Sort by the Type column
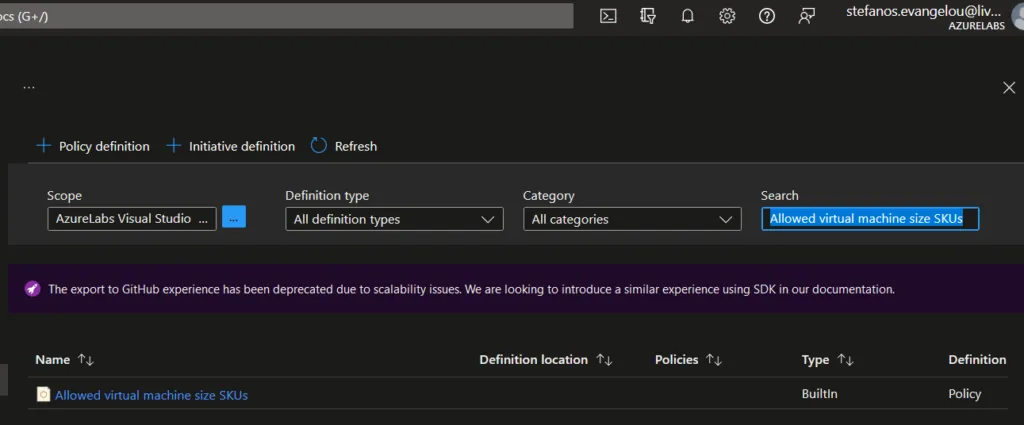The image size is (1024, 425). [x=827, y=360]
